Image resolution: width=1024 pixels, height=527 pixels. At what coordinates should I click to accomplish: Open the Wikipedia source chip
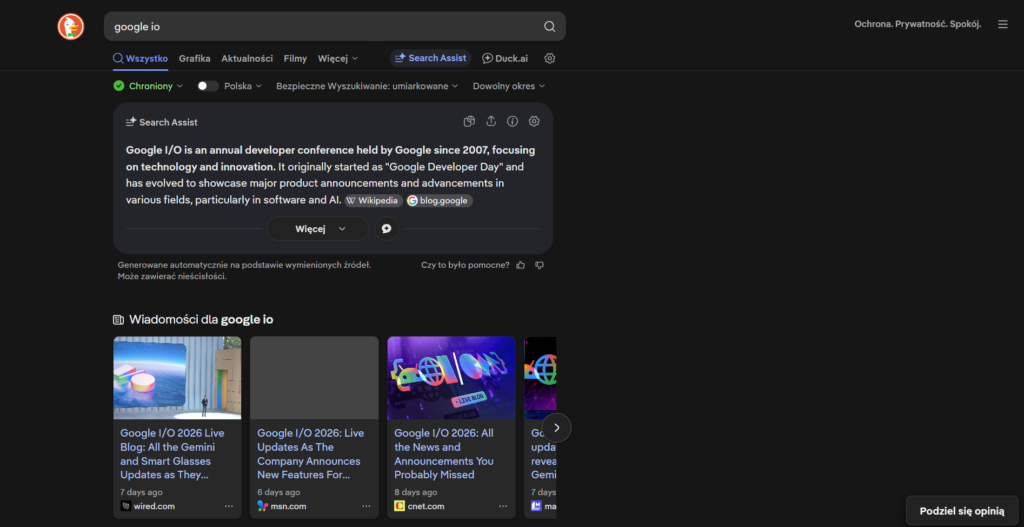point(374,200)
